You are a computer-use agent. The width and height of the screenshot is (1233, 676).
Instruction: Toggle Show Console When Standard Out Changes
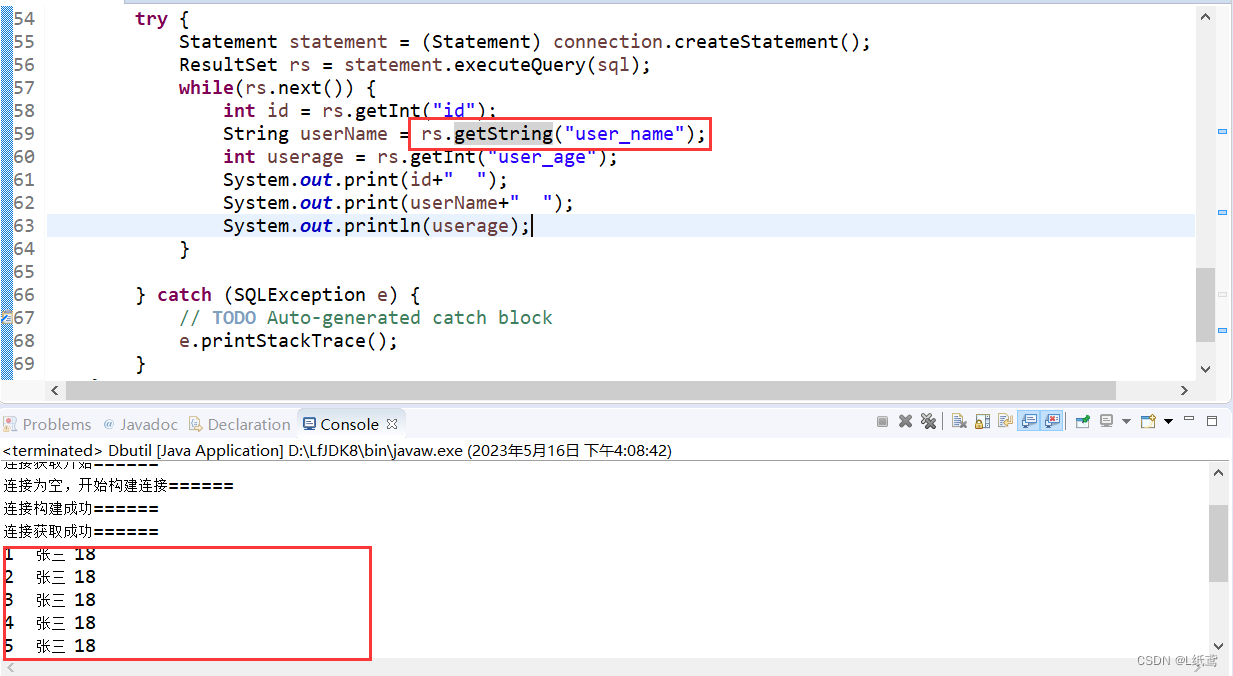[x=1028, y=421]
